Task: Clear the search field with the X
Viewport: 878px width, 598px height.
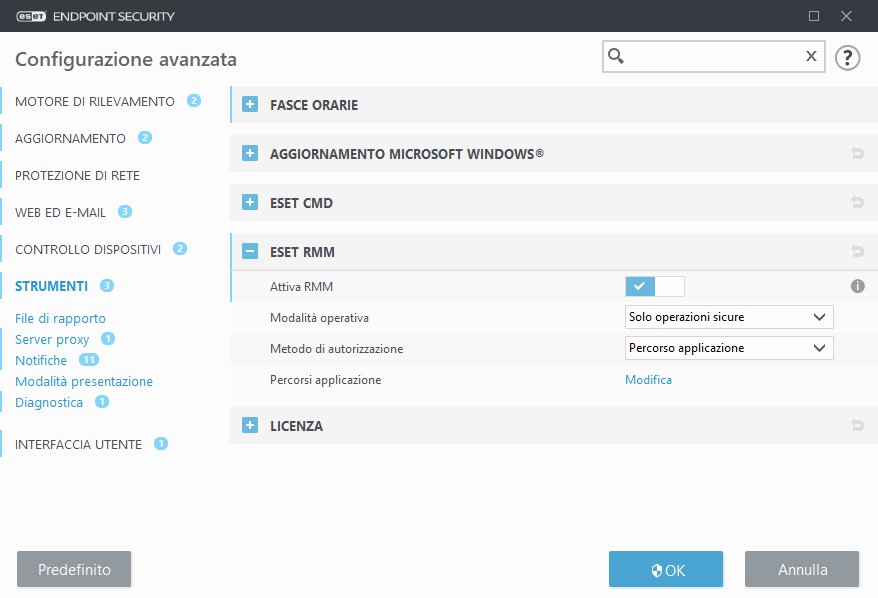Action: [811, 56]
